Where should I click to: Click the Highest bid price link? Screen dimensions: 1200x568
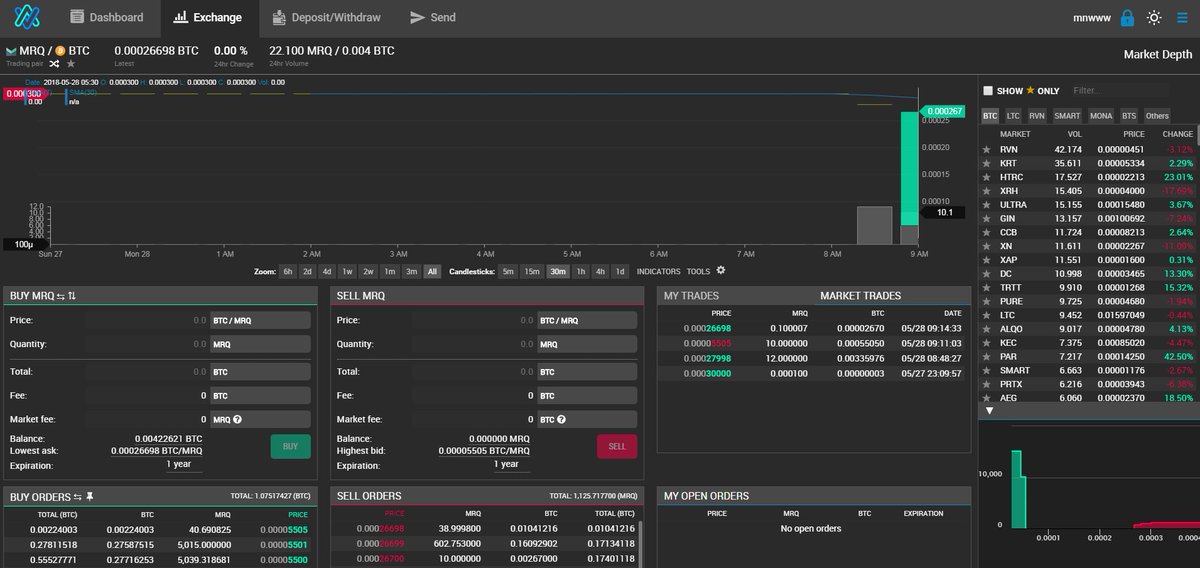tap(485, 451)
